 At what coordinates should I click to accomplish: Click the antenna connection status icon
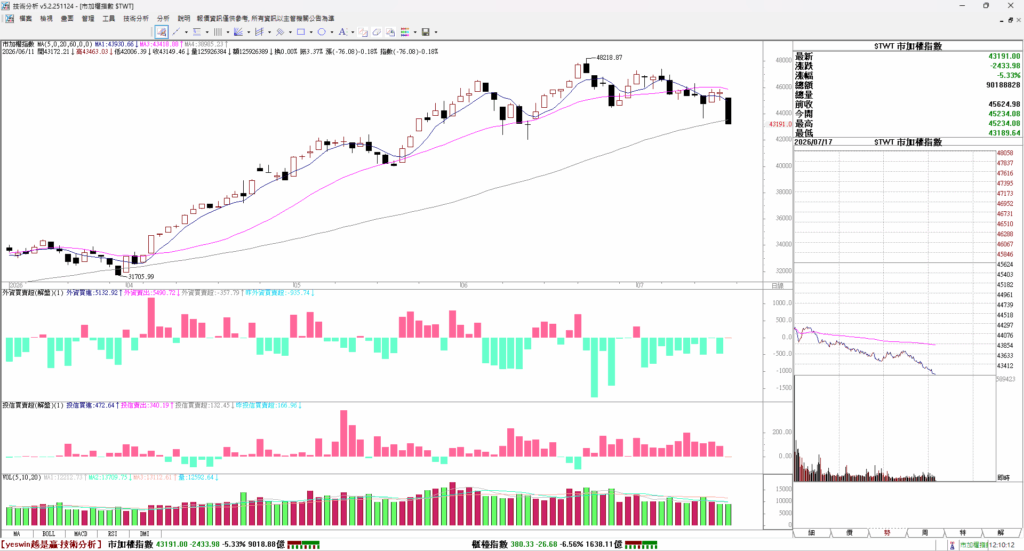click(x=952, y=545)
